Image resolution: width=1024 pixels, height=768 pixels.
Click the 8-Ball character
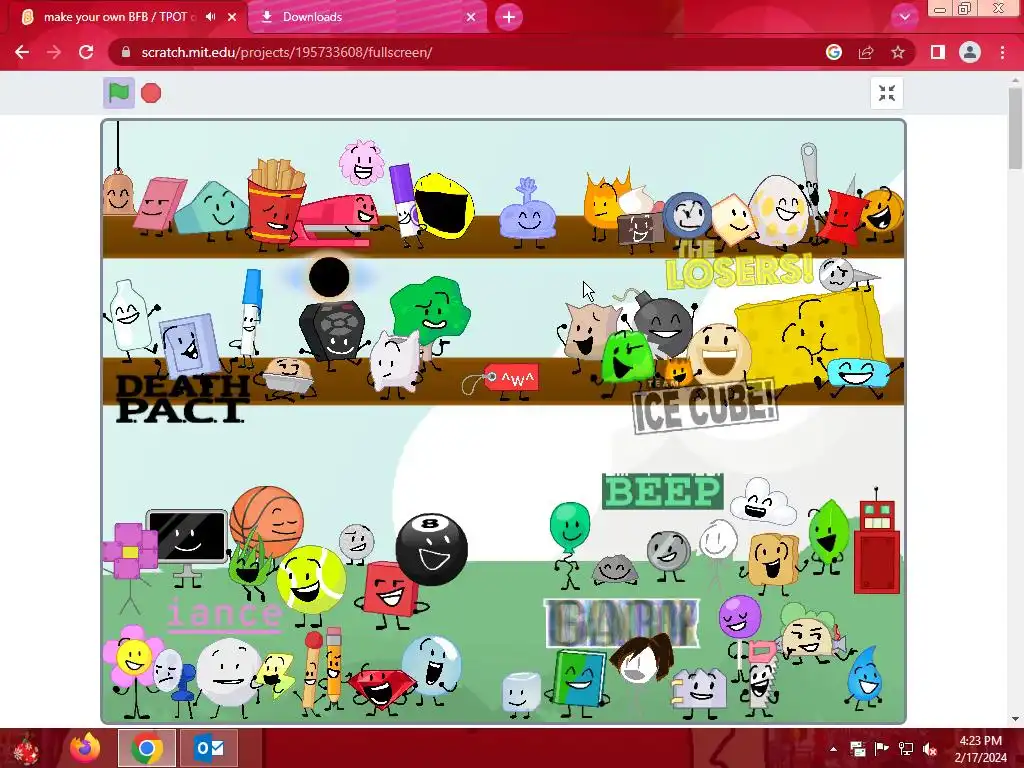point(432,549)
